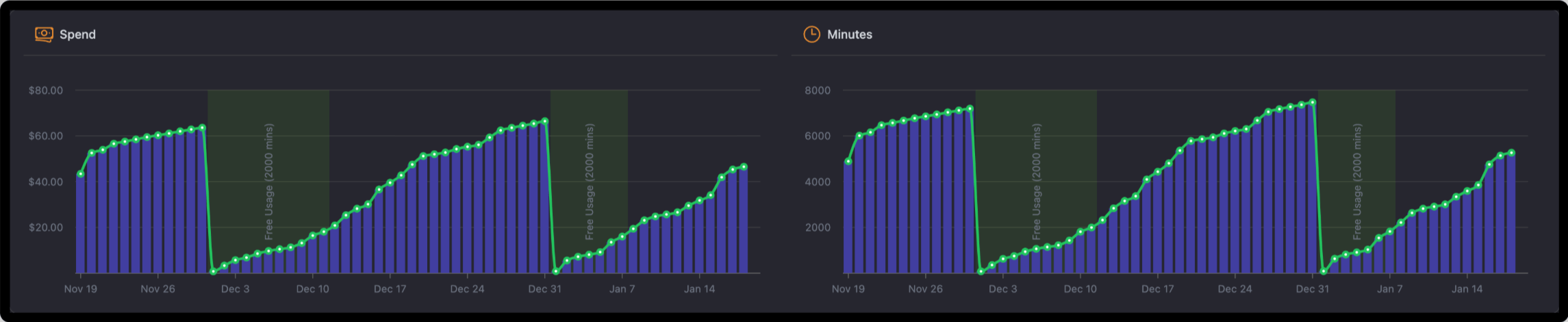Select the last data point in Spend chart
Image resolution: width=1568 pixels, height=322 pixels.
click(x=744, y=166)
